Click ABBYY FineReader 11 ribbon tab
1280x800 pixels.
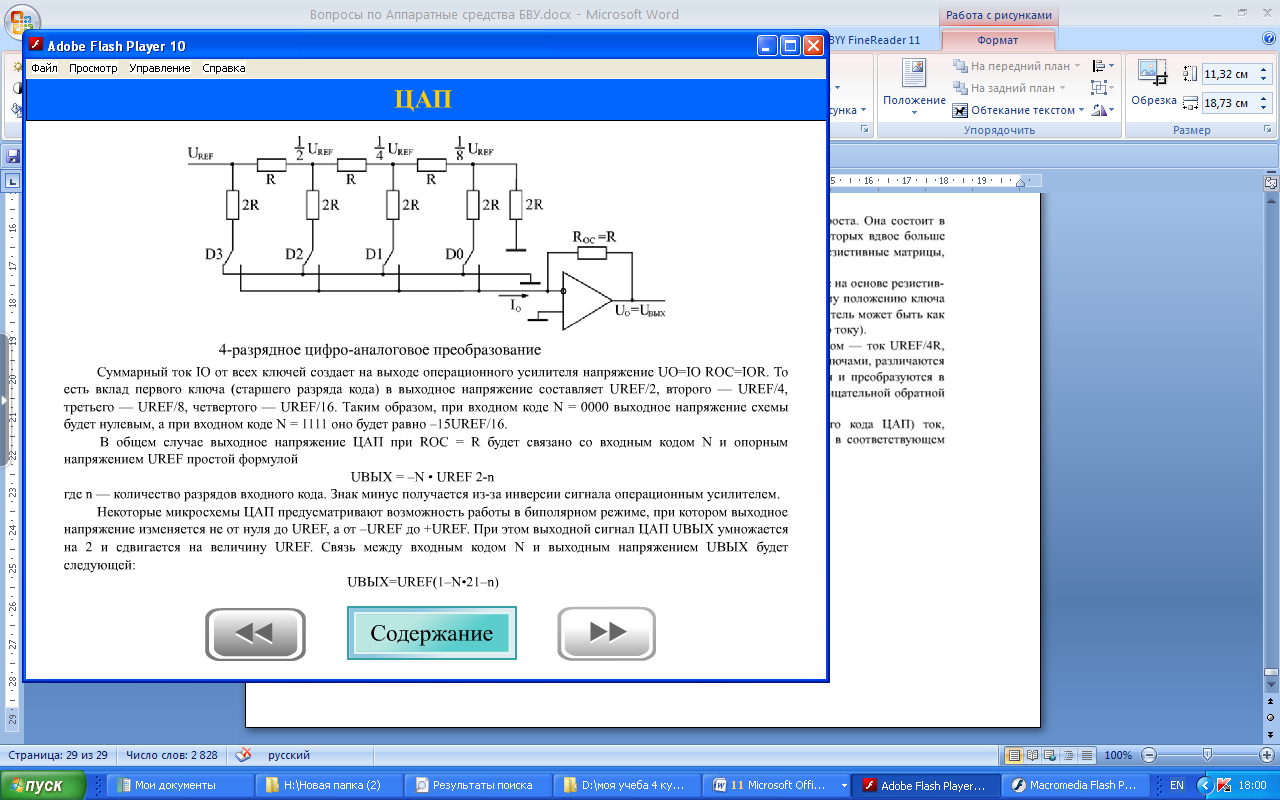coord(874,40)
